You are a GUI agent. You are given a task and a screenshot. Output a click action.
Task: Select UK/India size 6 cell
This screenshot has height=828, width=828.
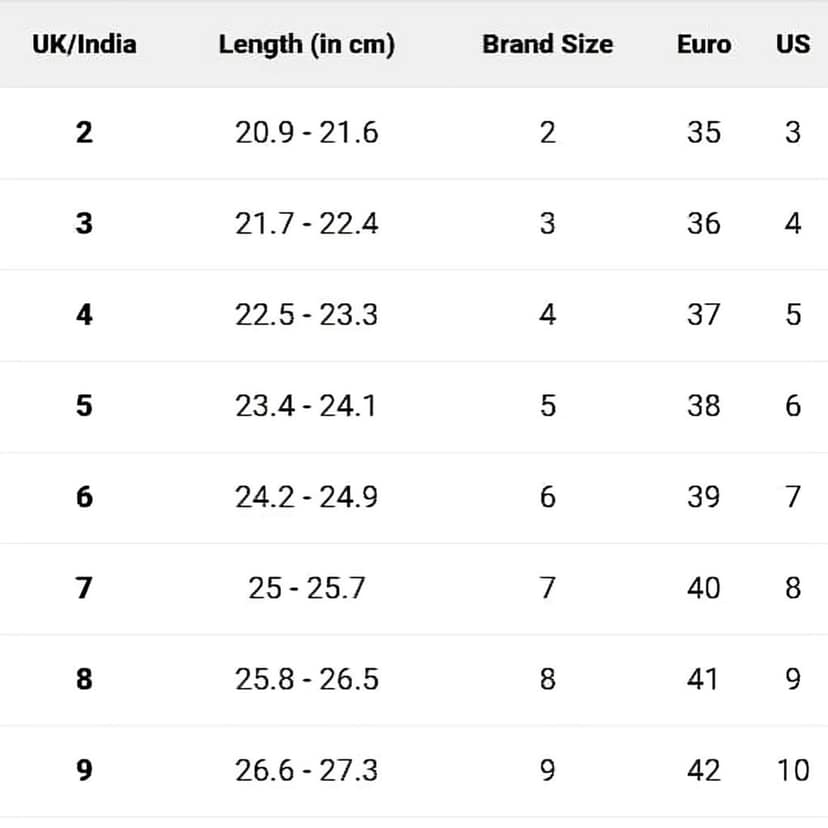click(84, 497)
